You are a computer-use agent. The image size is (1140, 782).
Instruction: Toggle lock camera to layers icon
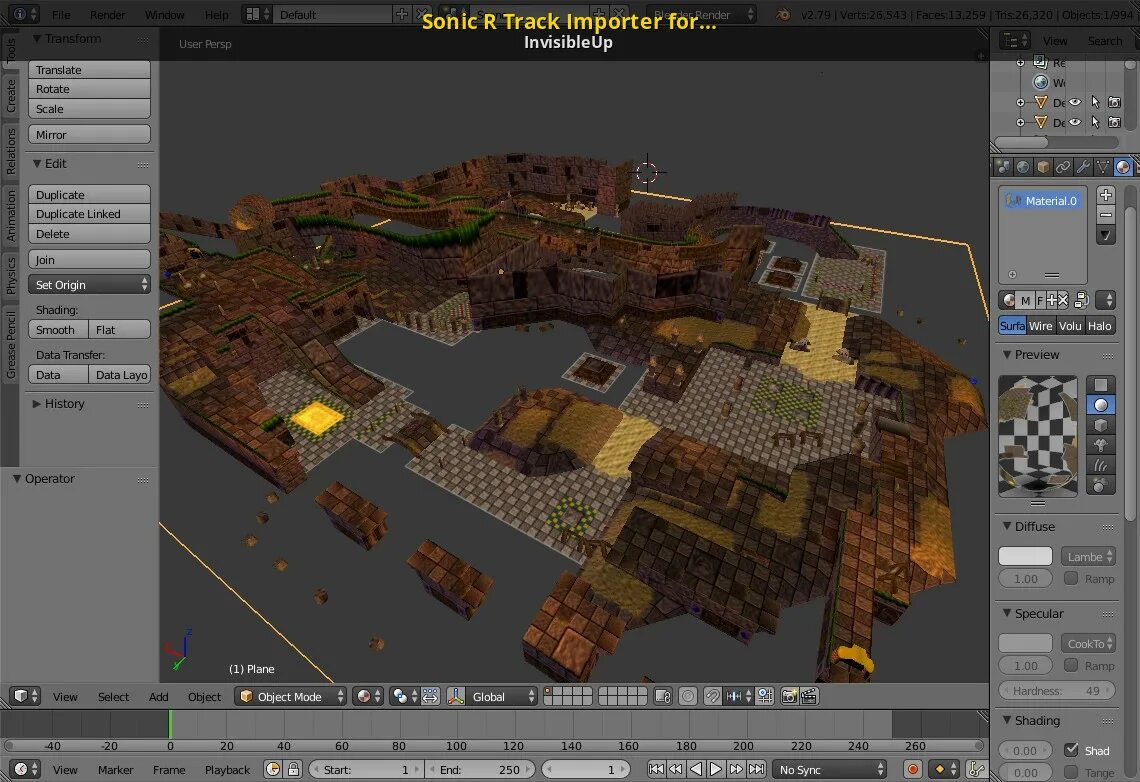click(662, 696)
